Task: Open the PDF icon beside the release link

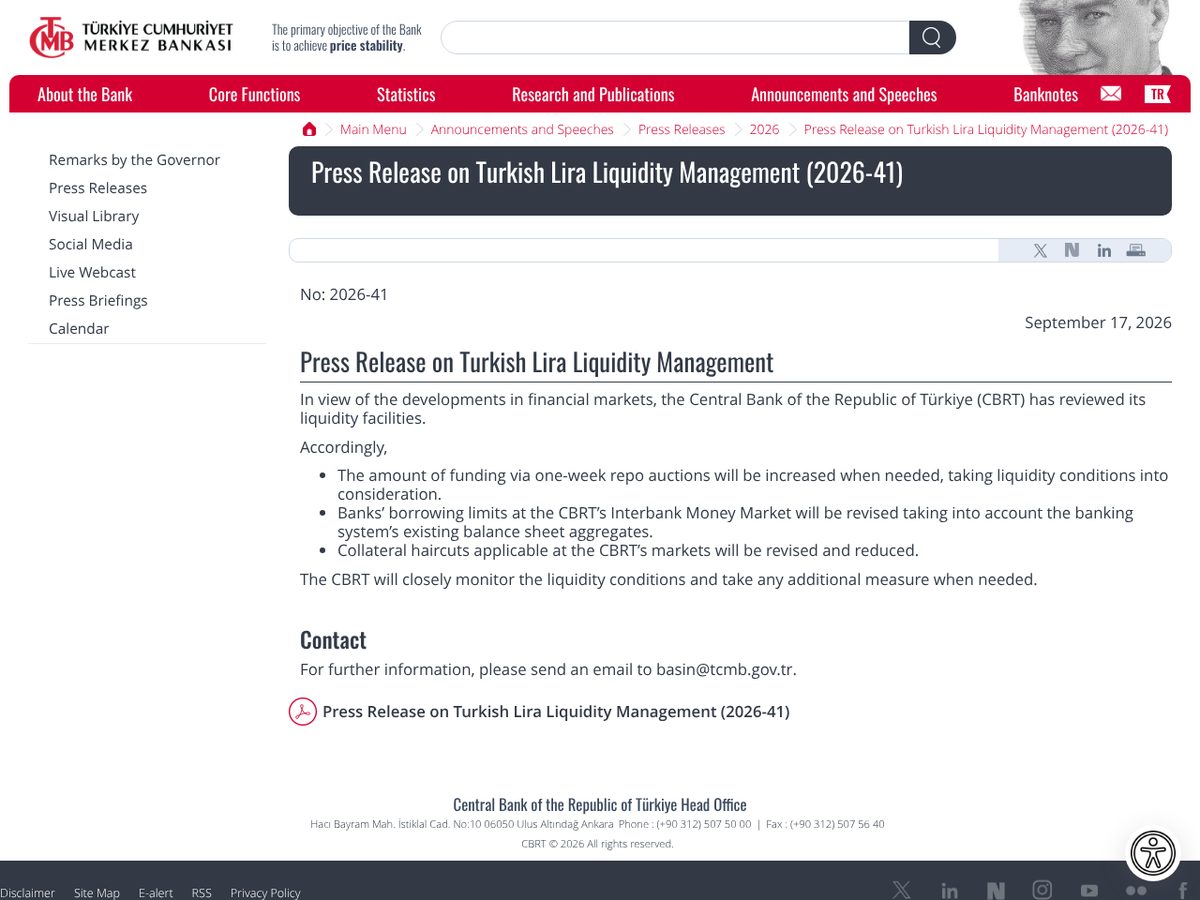Action: tap(303, 712)
